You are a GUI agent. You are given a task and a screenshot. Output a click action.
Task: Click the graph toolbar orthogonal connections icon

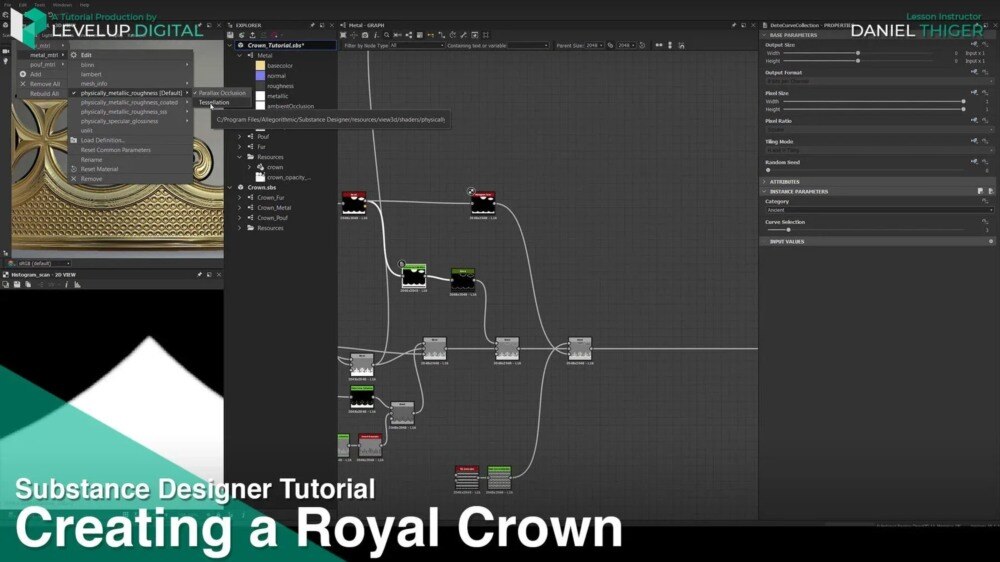[x=441, y=35]
